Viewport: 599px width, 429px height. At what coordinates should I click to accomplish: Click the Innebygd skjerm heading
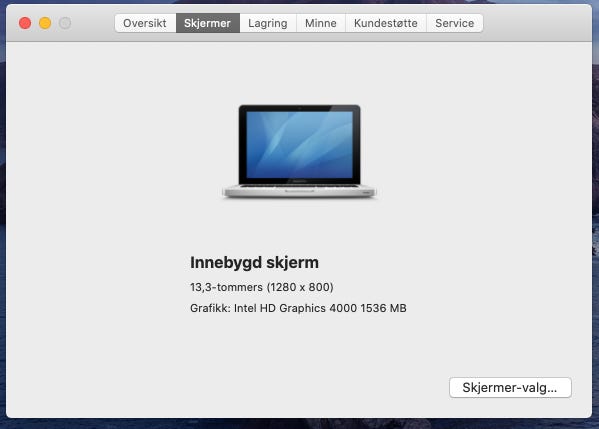[x=254, y=263]
